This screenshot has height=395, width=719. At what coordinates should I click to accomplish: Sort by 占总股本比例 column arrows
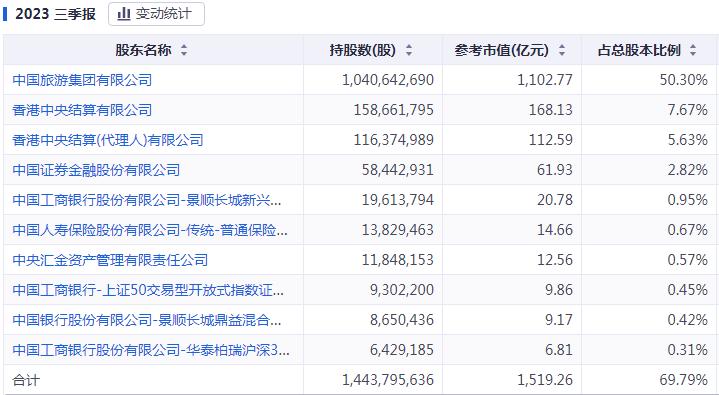pyautogui.click(x=693, y=50)
